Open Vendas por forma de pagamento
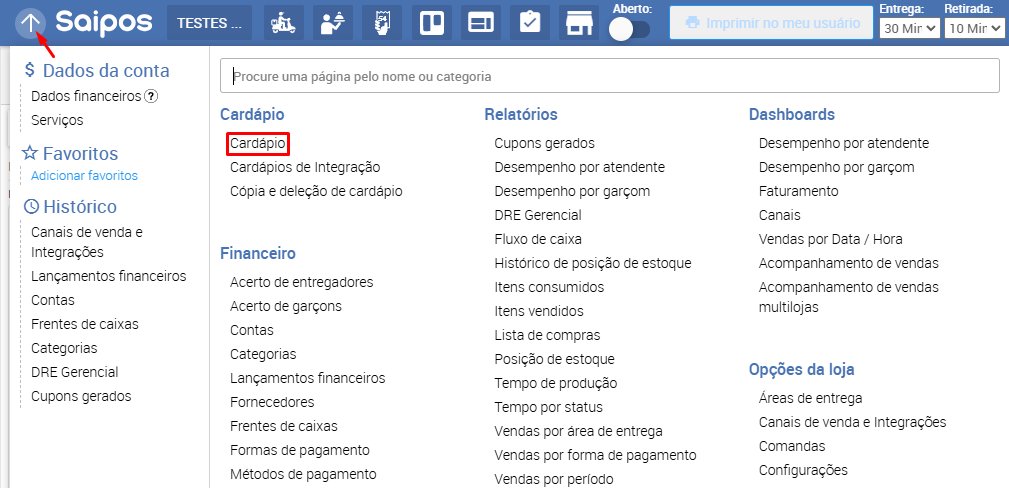The image size is (1009, 488). [595, 455]
